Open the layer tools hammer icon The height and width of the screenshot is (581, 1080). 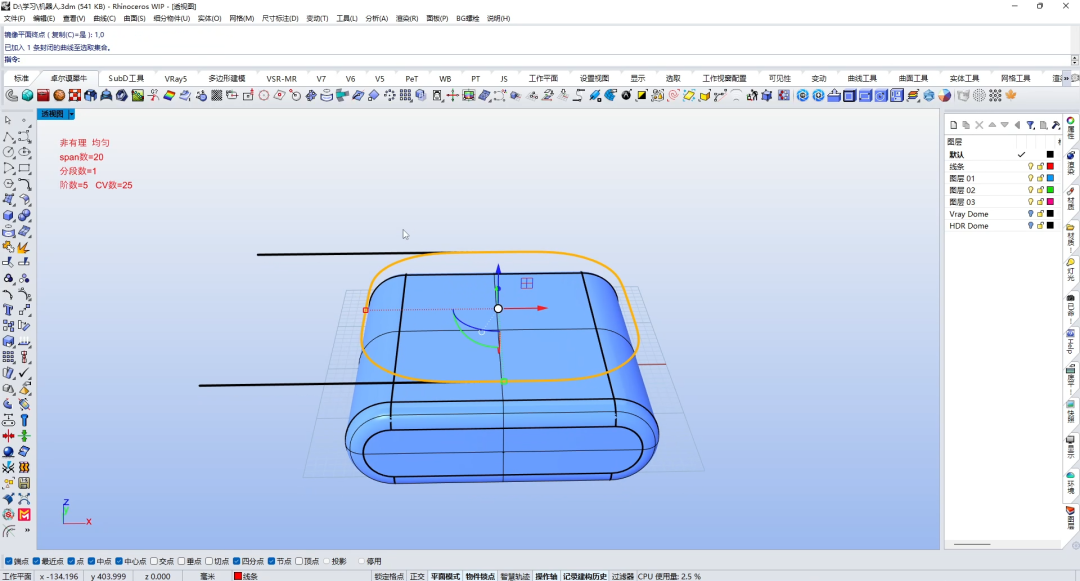1055,125
